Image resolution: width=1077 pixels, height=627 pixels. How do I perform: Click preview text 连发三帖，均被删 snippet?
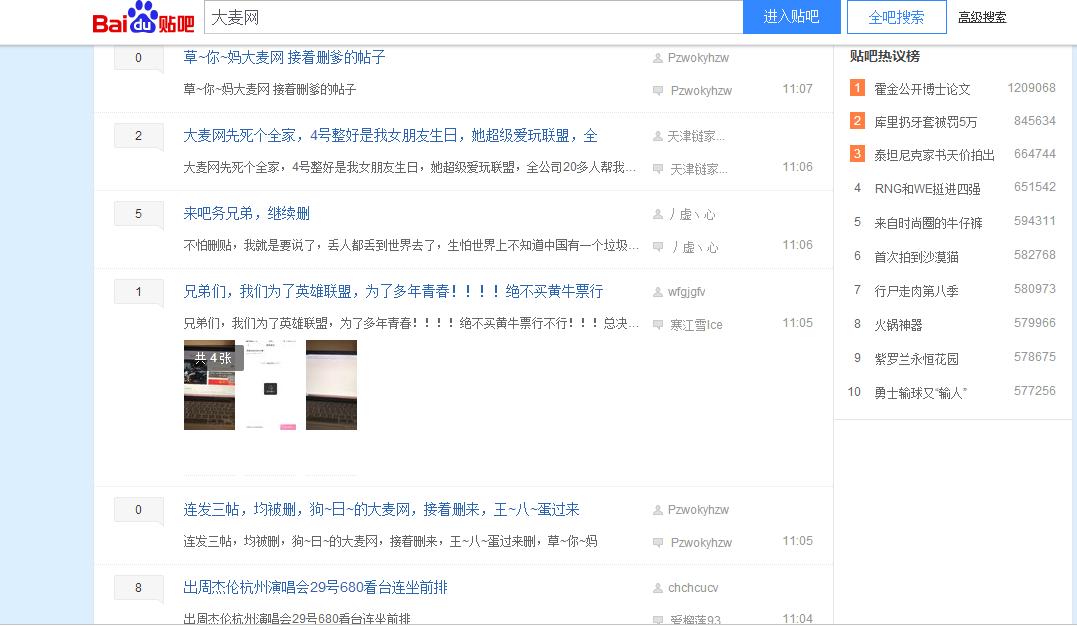[x=390, y=541]
